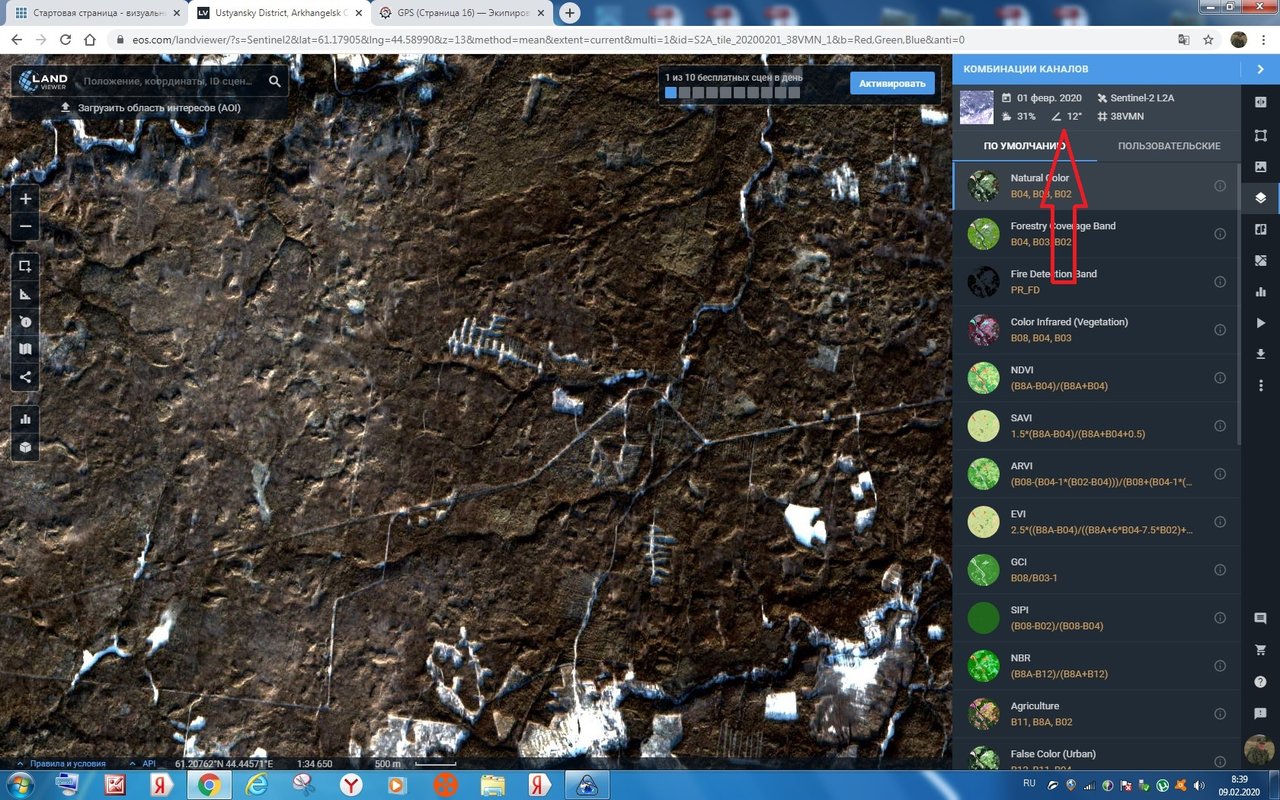Select the EVI index
The image size is (1280, 800).
(x=1096, y=522)
